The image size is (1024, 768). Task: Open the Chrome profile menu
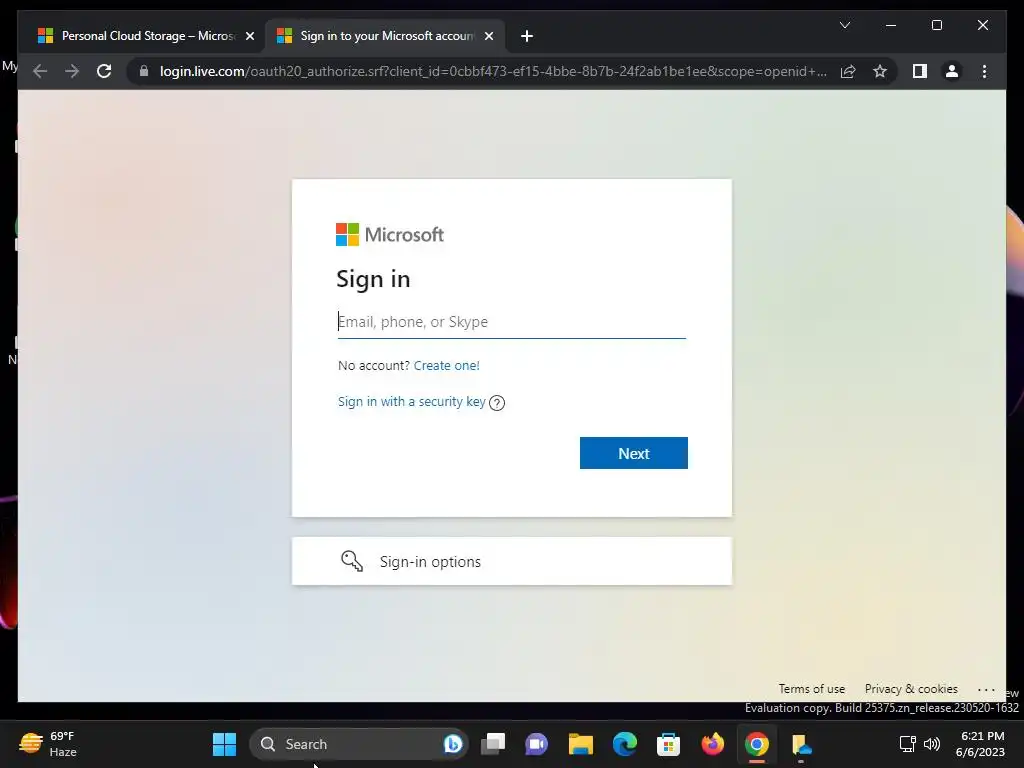952,71
